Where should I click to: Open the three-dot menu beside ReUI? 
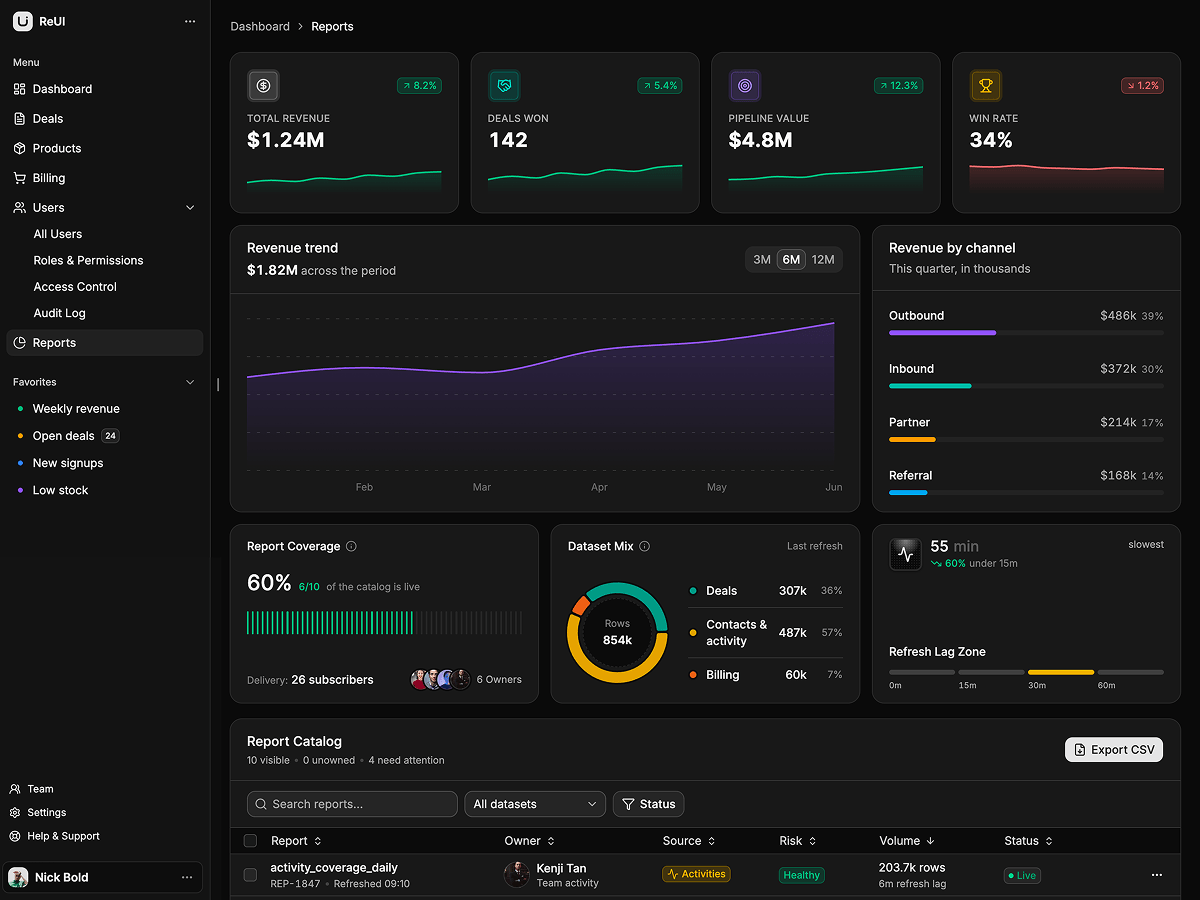click(x=190, y=21)
